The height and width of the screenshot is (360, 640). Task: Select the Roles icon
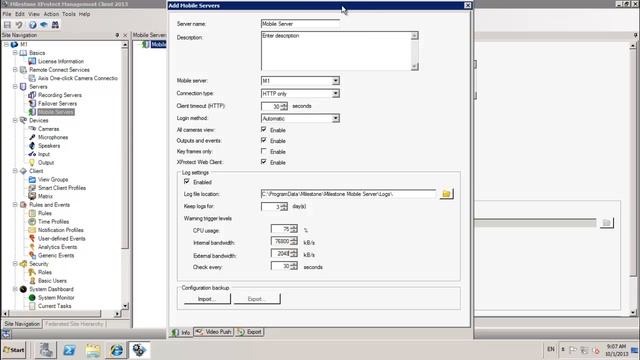tap(32, 272)
